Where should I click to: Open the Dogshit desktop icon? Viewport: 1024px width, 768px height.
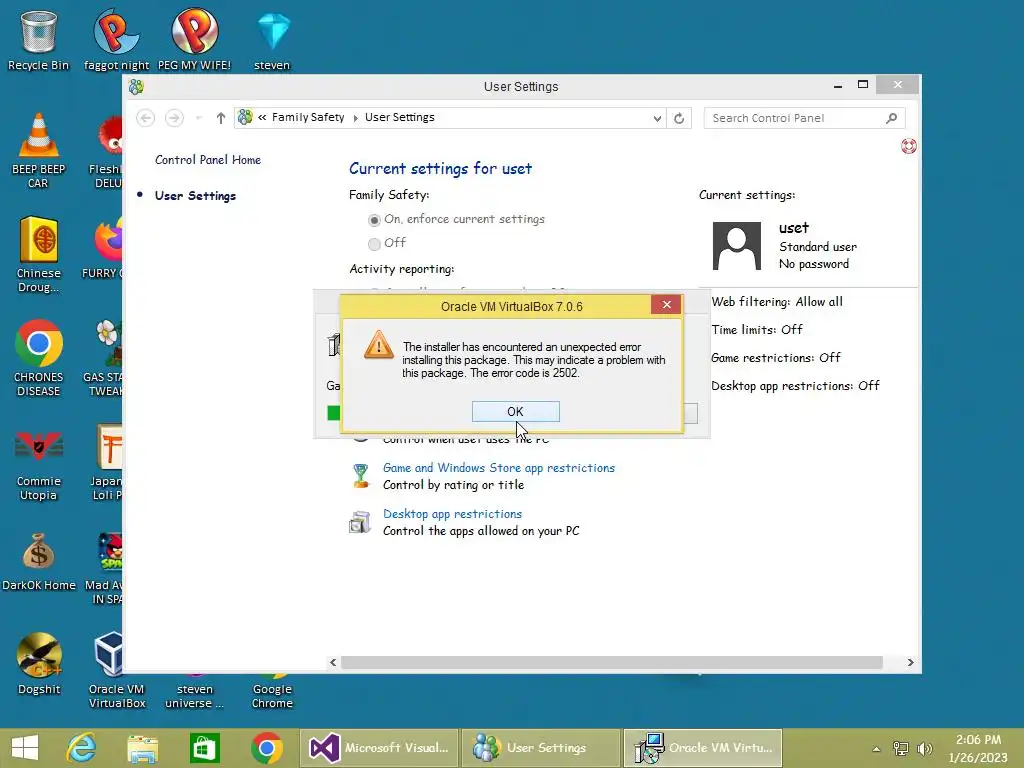[39, 664]
